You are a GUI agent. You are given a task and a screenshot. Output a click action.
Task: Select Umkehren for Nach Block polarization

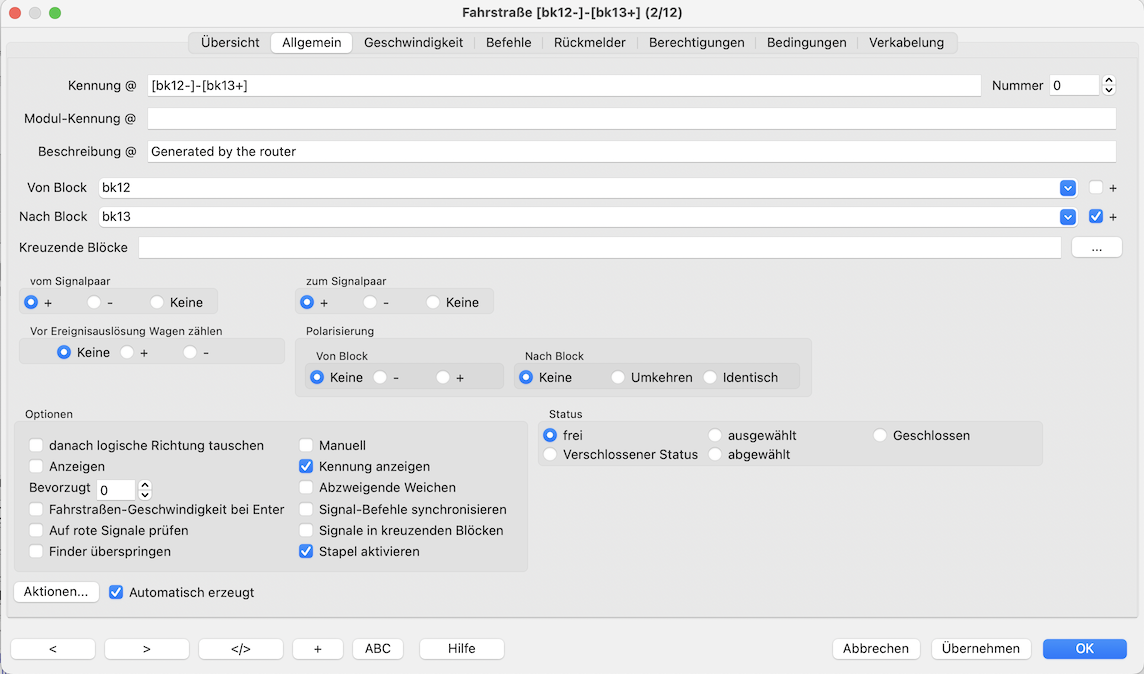tap(619, 378)
